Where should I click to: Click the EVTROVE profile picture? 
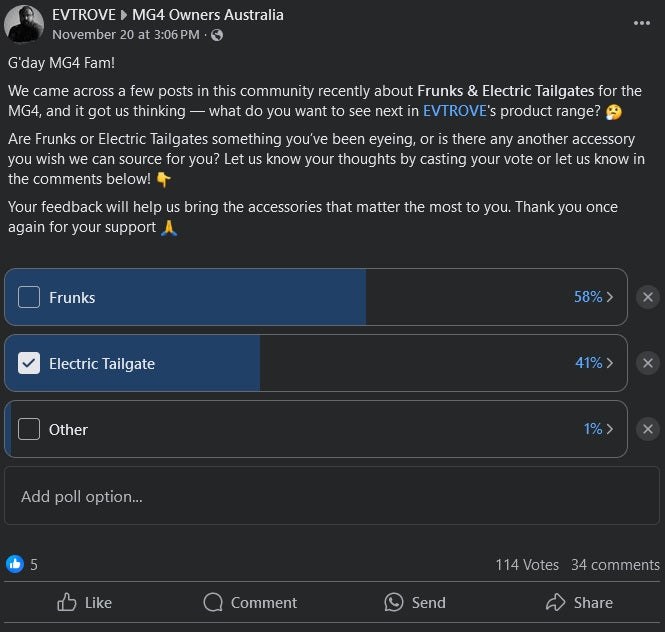(x=24, y=24)
